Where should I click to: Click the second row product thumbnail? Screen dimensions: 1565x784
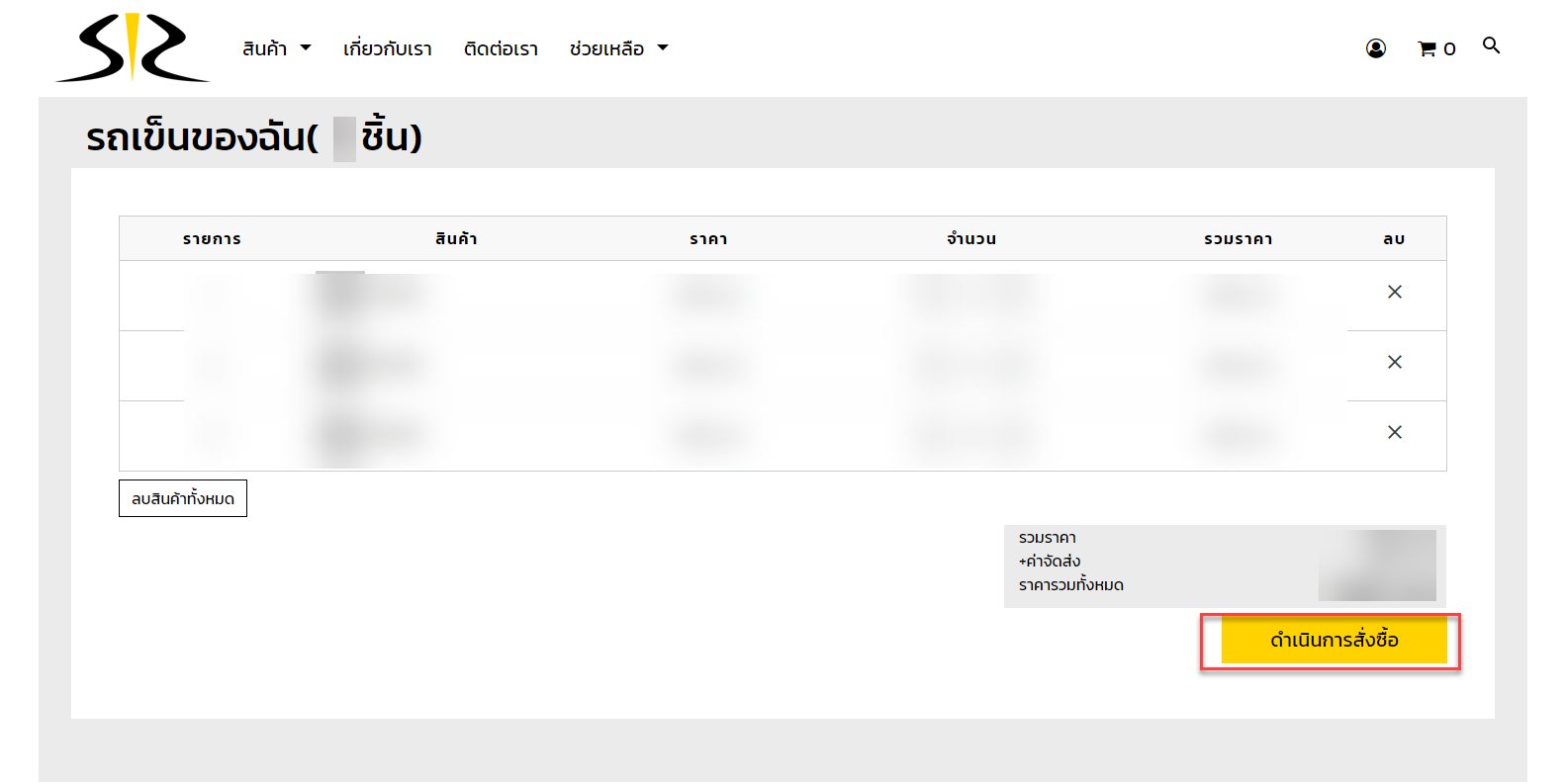click(341, 365)
